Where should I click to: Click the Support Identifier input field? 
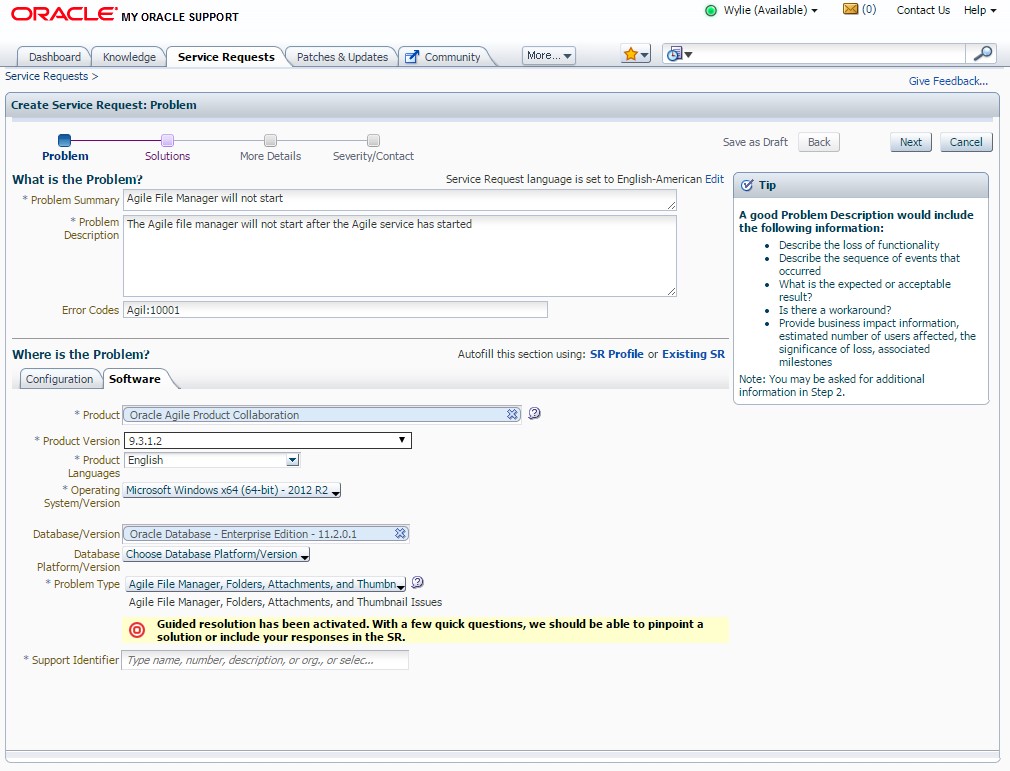click(x=265, y=659)
